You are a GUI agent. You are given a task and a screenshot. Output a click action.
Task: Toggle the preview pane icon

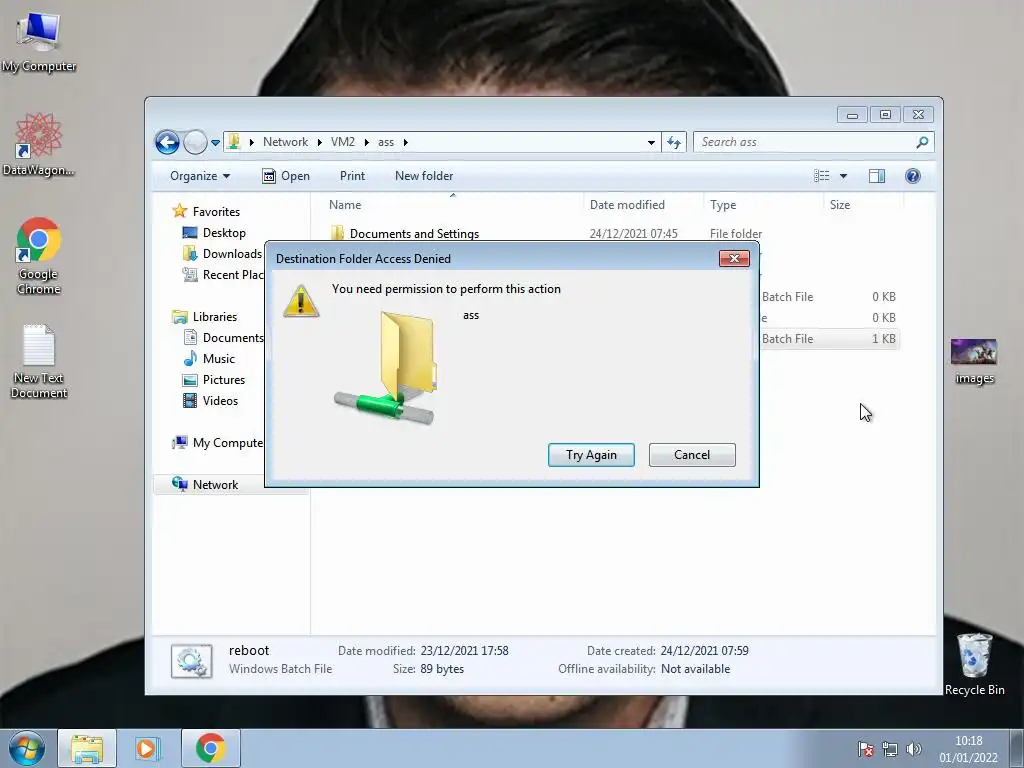(x=876, y=176)
